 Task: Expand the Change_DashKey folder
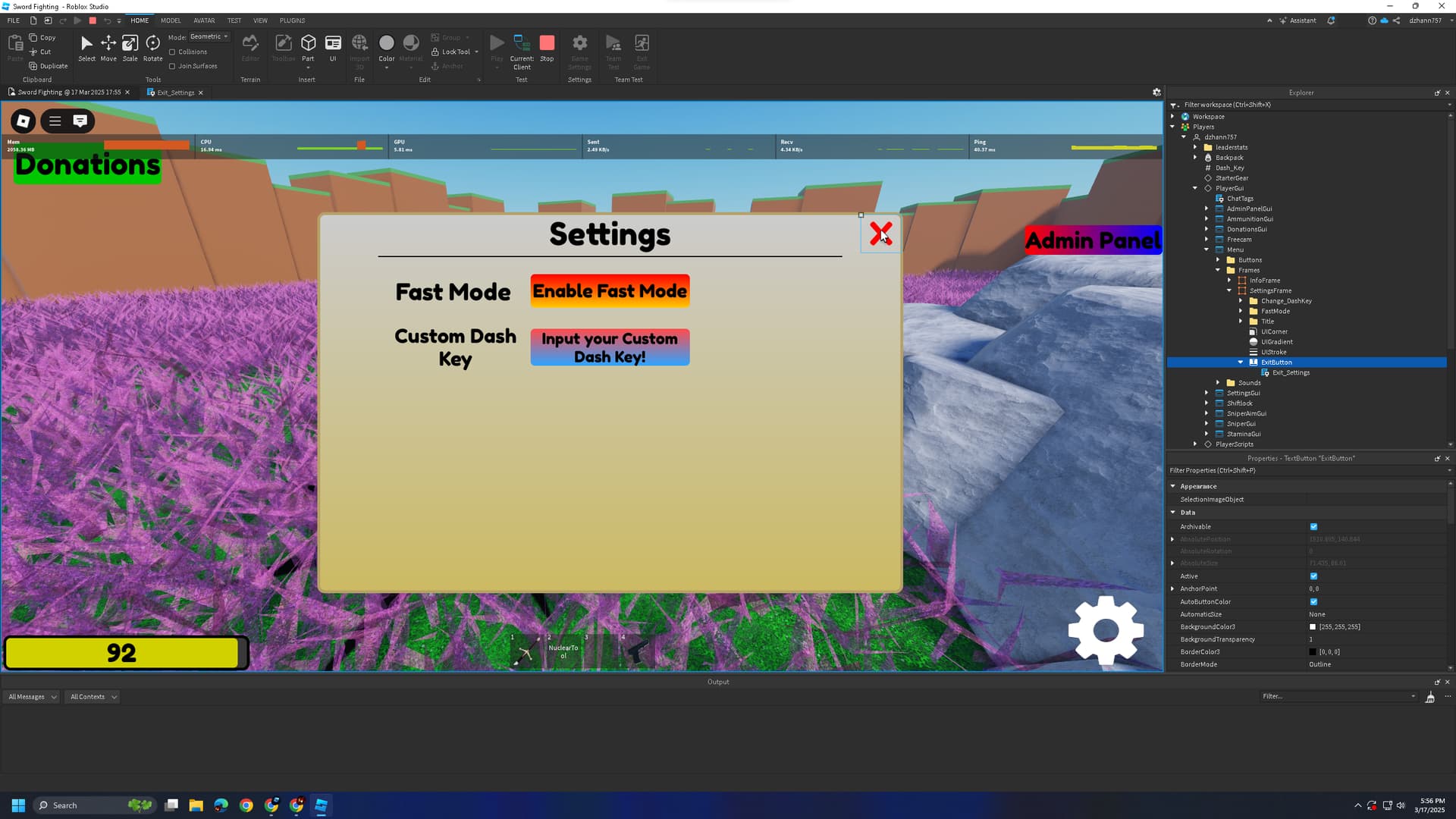click(x=1241, y=301)
